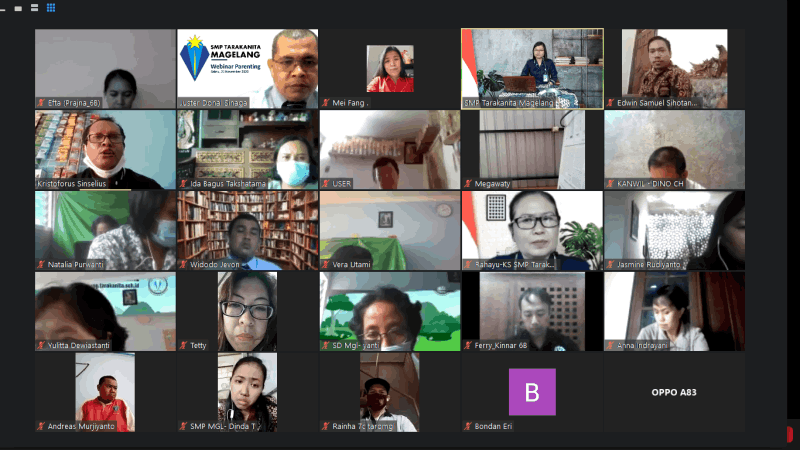
Task: Click muted mic icon beside Megawaty
Action: coord(468,184)
